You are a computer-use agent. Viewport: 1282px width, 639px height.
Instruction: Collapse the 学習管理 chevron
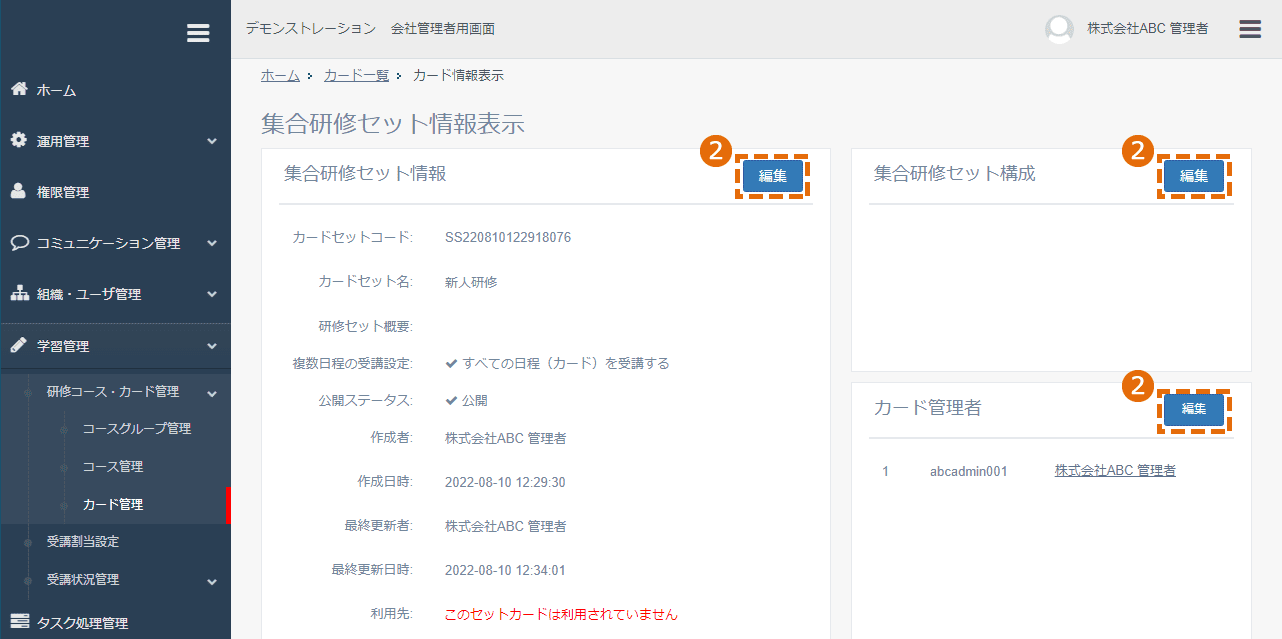click(212, 346)
